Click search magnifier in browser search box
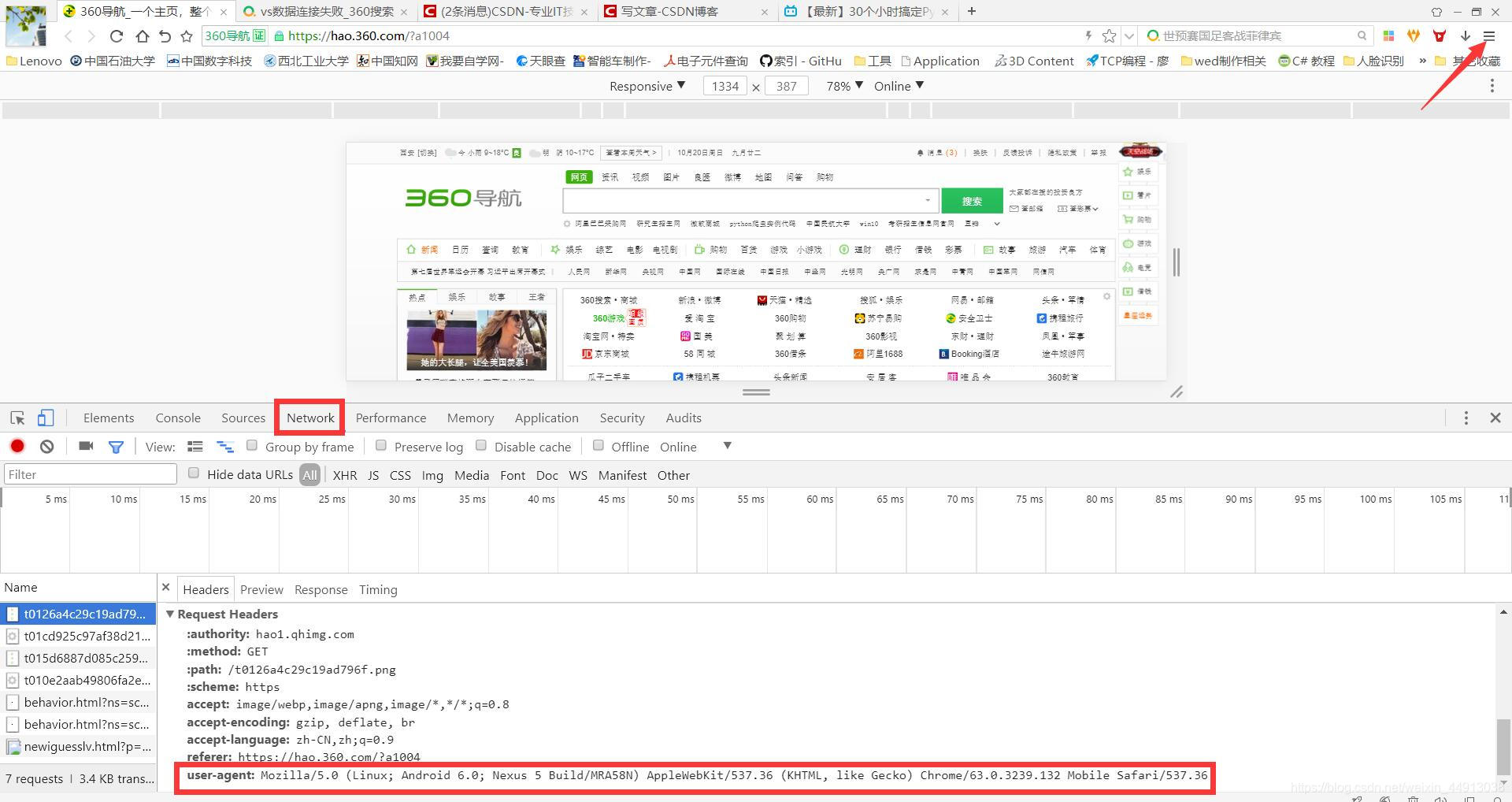 (x=1362, y=35)
